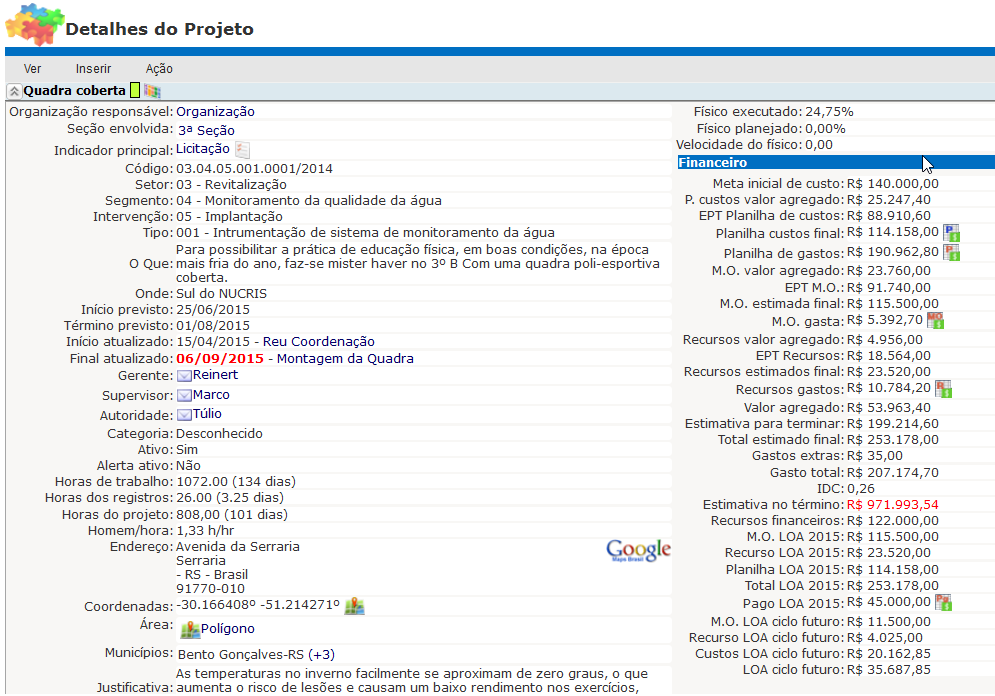Click the IDC value 0,26
995x696 pixels.
click(861, 489)
